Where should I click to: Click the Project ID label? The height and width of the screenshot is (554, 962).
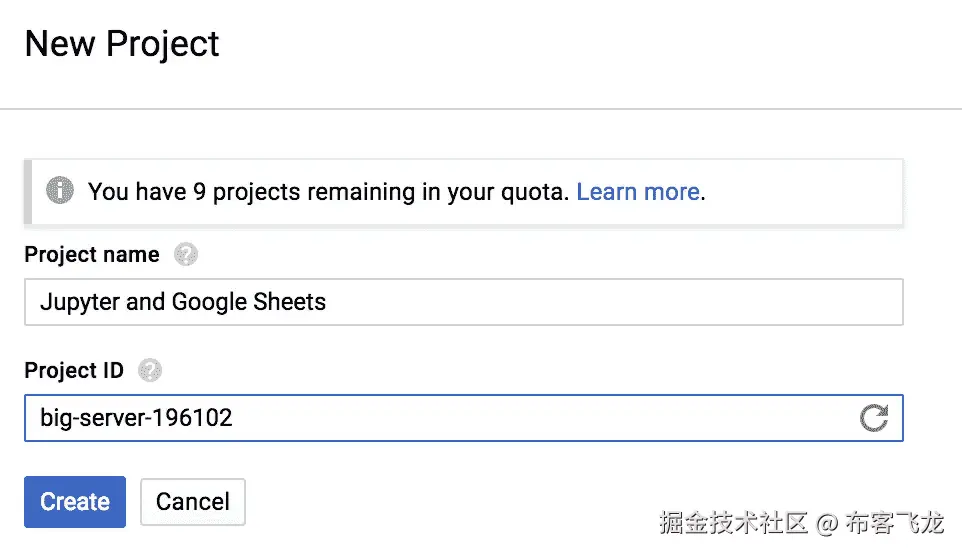(74, 371)
